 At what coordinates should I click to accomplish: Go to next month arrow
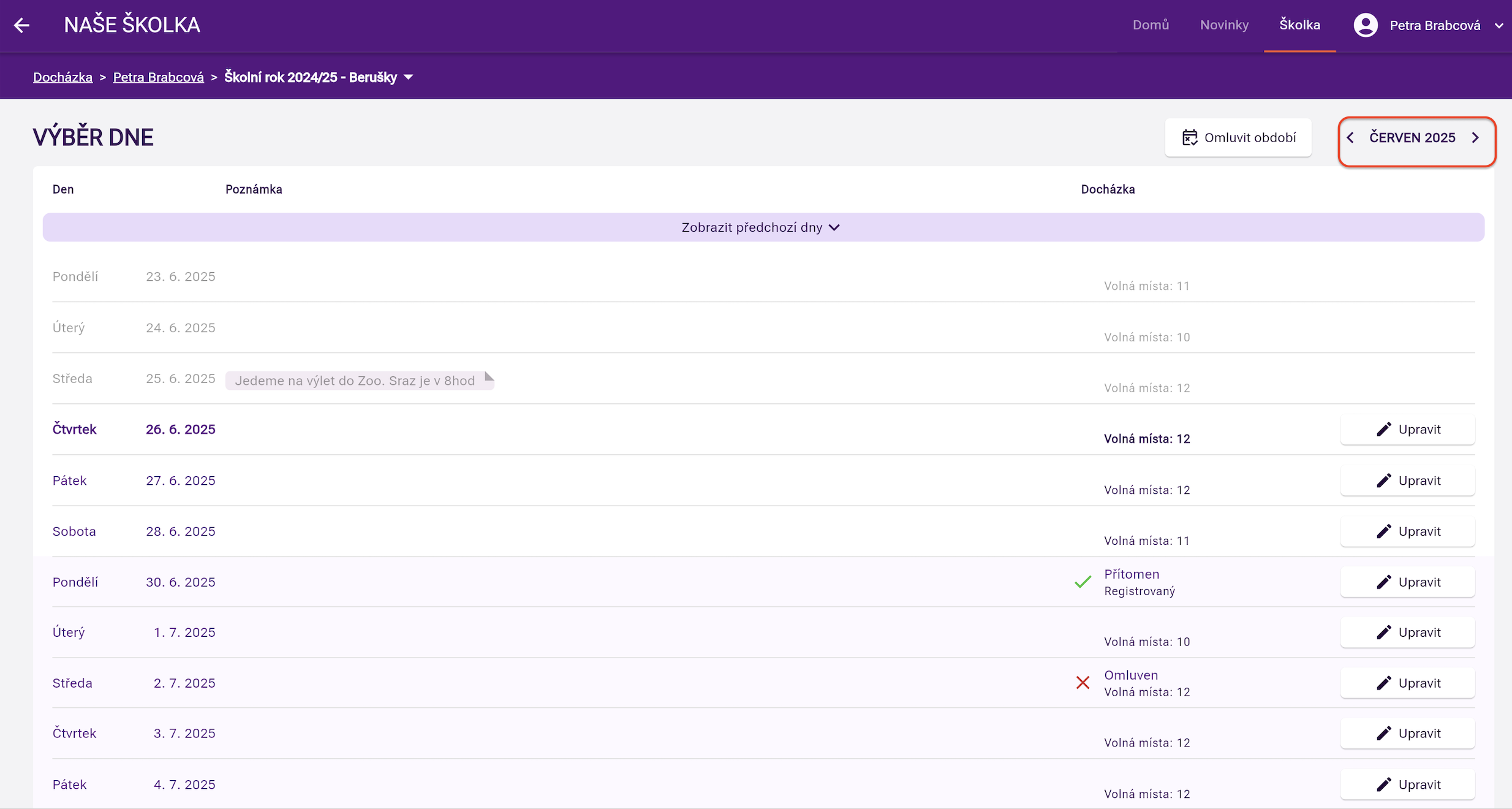click(1475, 138)
